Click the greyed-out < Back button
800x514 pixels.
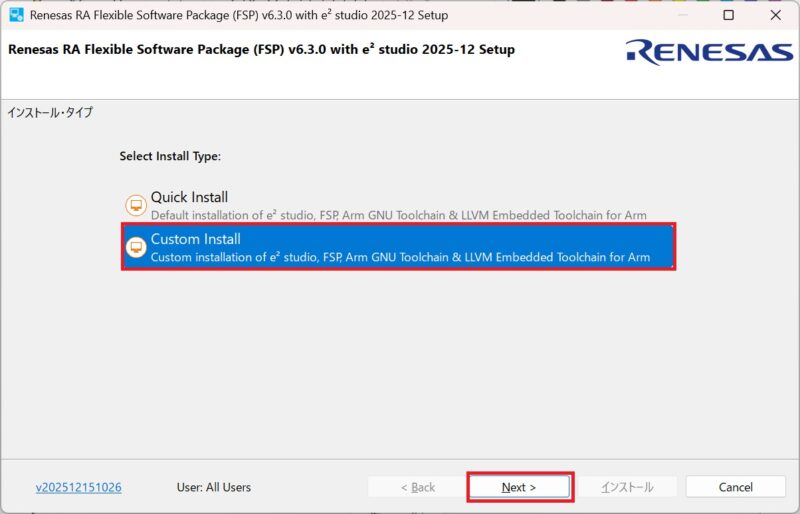(x=417, y=487)
